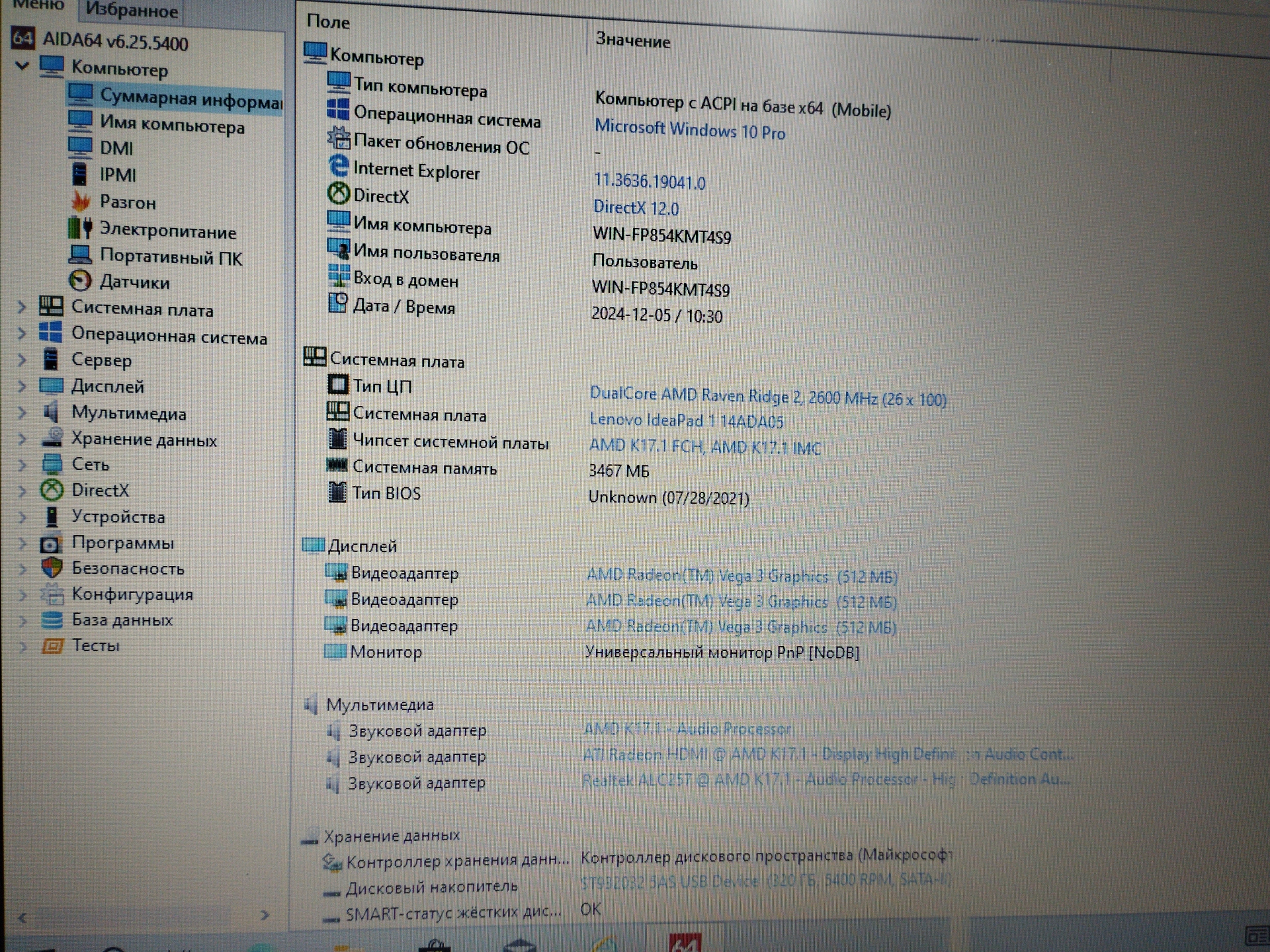This screenshot has height=952, width=1270.
Task: Collapse the Компьютер tree node
Action: pos(22,65)
